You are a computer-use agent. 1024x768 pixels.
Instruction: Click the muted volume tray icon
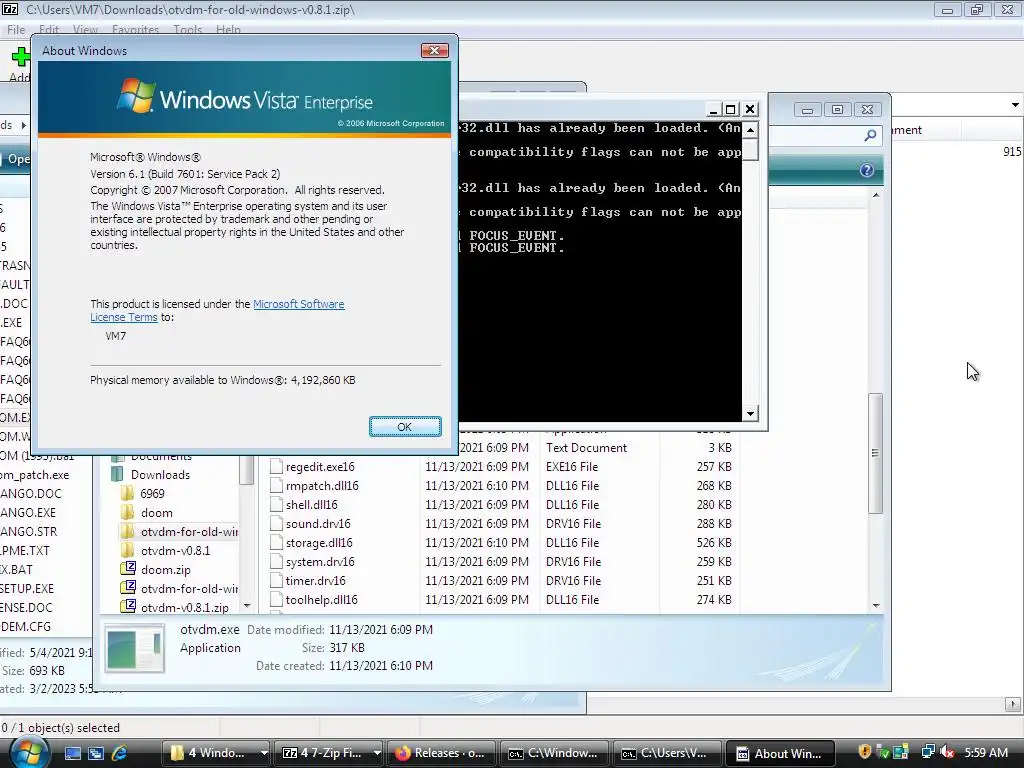click(947, 752)
